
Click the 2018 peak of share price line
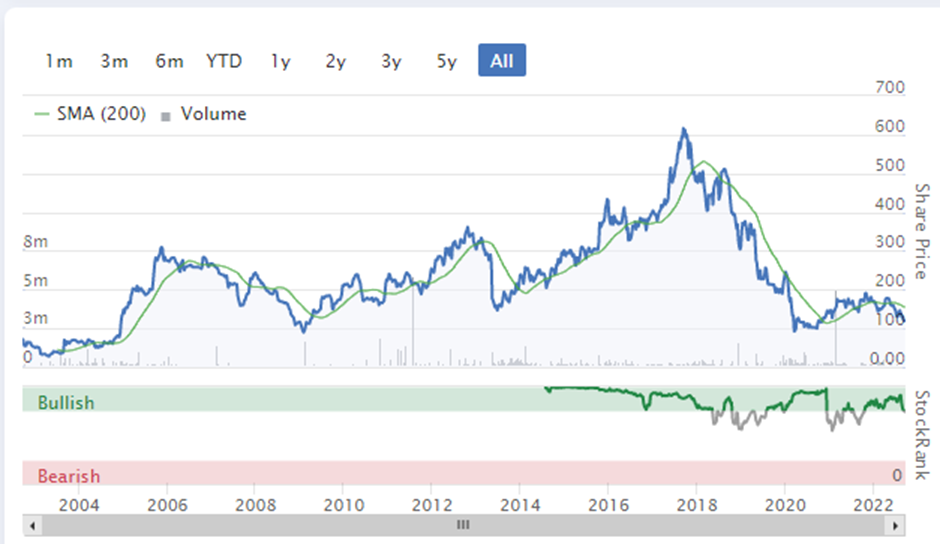point(683,130)
